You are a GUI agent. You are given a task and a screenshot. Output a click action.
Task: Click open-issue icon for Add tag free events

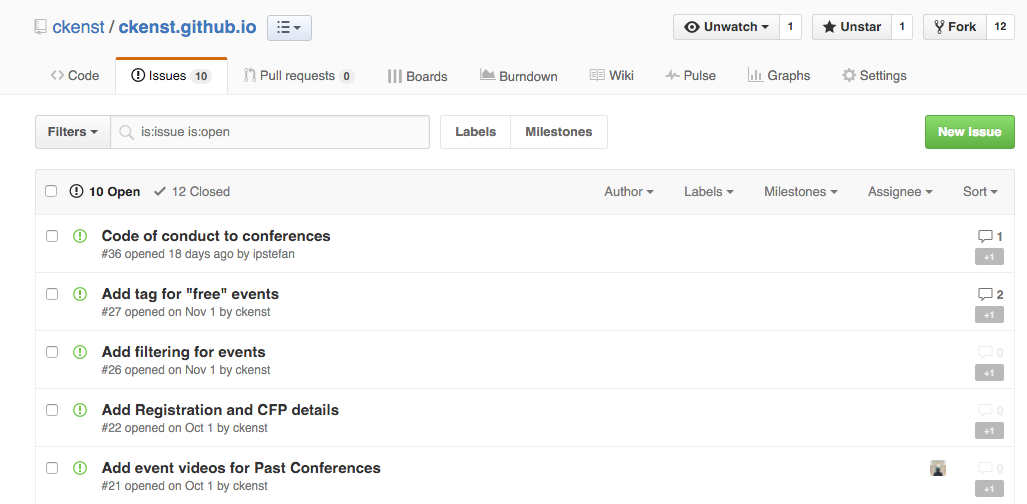click(80, 294)
